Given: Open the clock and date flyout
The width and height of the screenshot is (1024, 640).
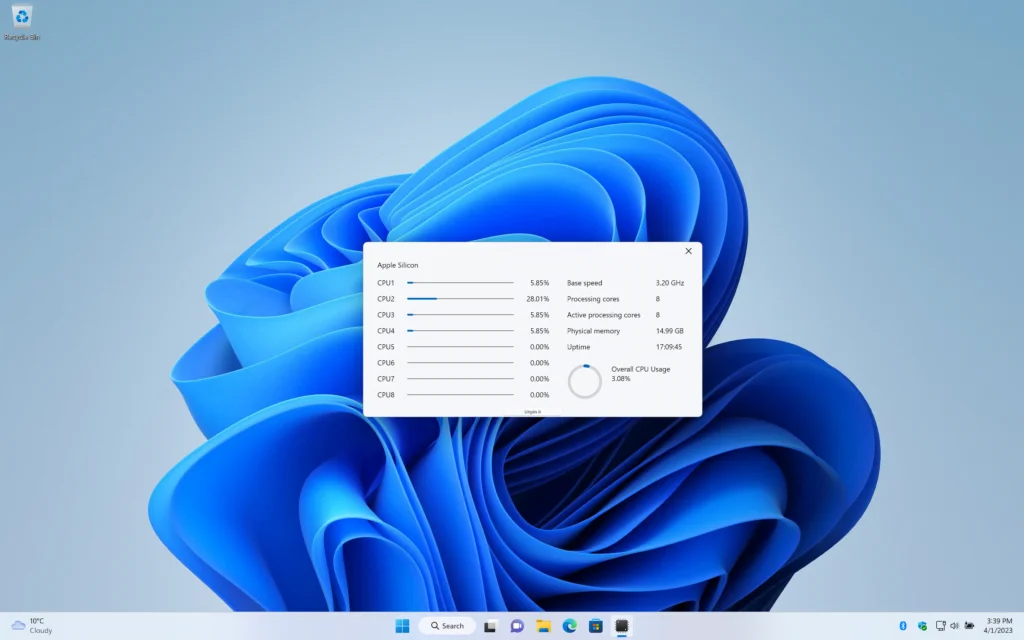Looking at the screenshot, I should point(999,626).
